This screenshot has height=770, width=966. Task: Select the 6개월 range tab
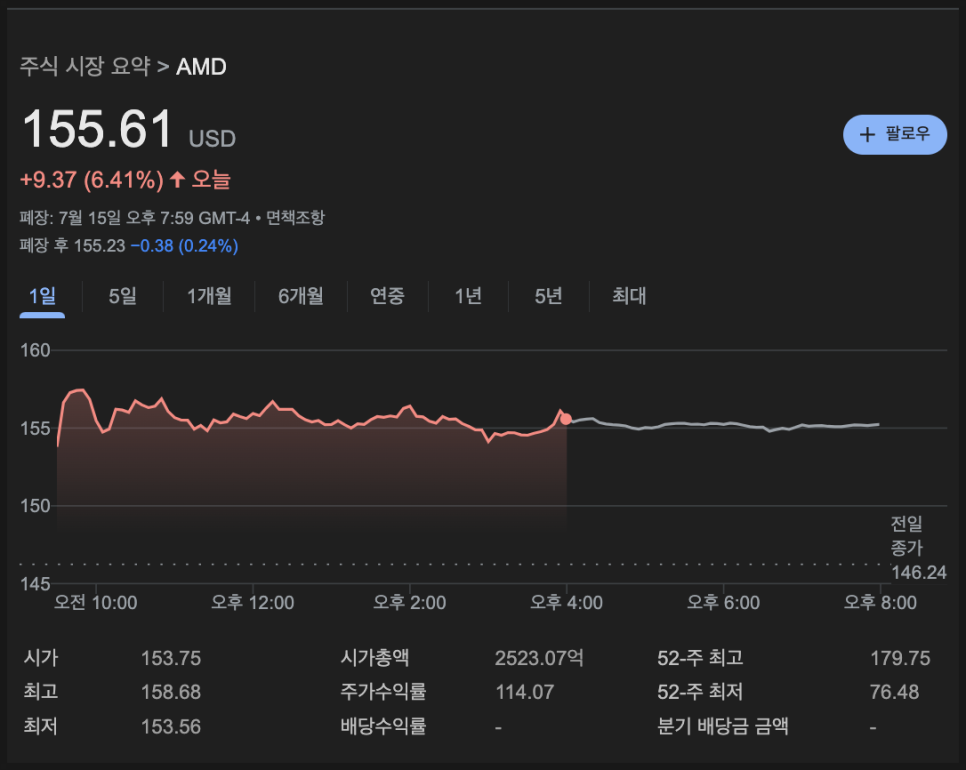[301, 296]
